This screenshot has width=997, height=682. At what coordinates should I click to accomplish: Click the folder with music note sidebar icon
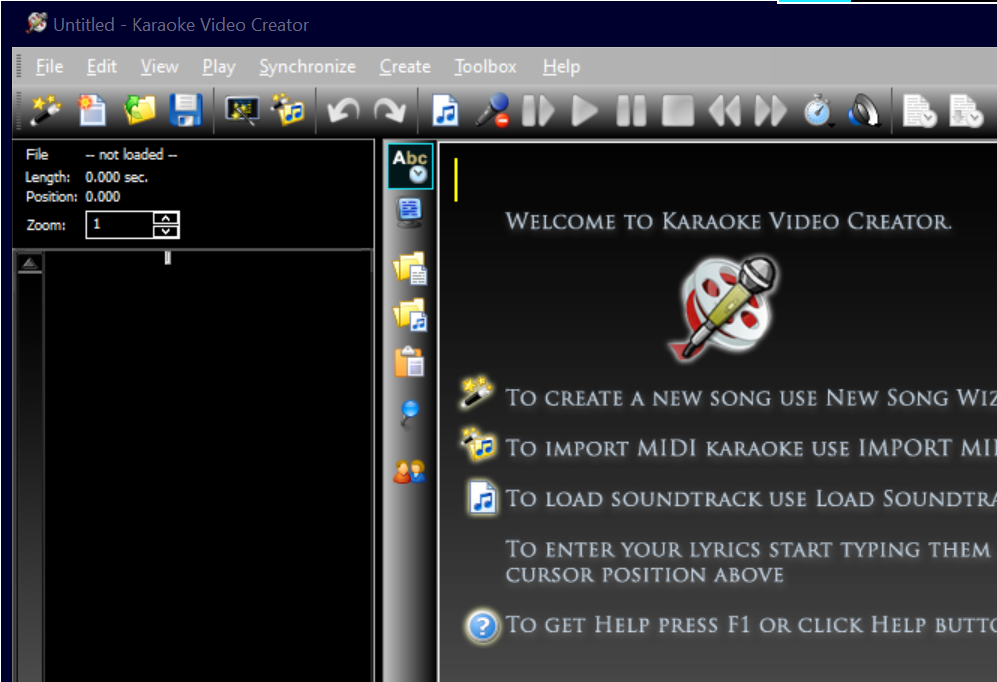410,315
